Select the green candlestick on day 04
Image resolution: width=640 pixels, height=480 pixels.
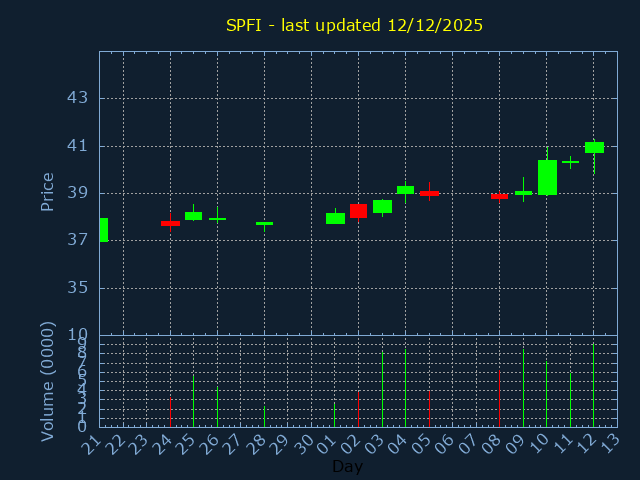click(x=405, y=189)
